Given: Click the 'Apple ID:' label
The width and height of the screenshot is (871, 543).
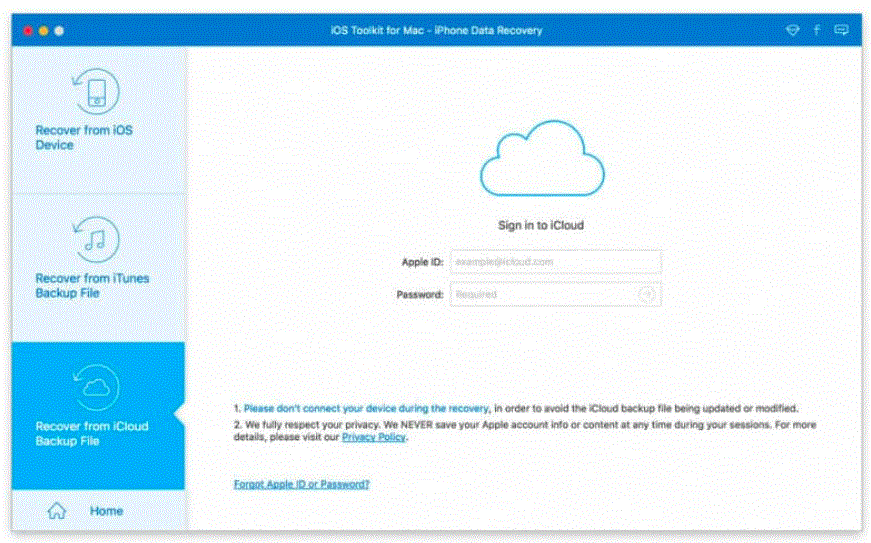Looking at the screenshot, I should tap(422, 262).
